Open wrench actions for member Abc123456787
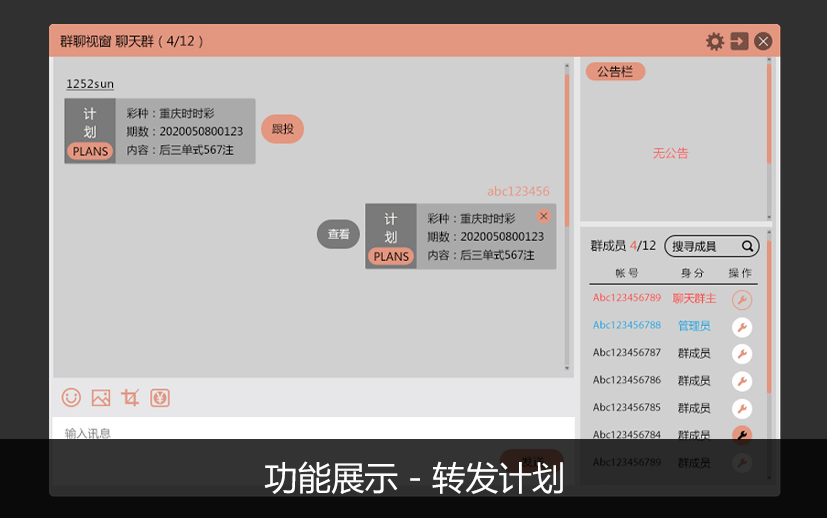The height and width of the screenshot is (518, 827). pos(741,354)
